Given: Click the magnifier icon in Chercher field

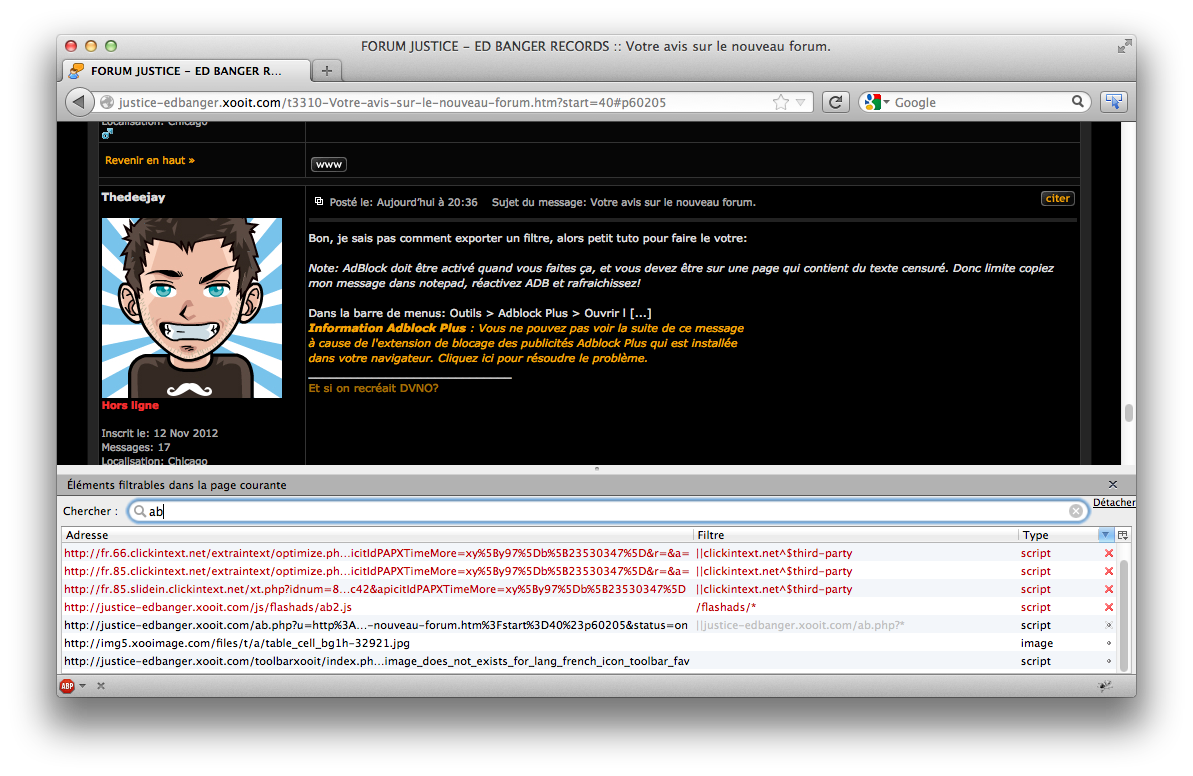Looking at the screenshot, I should point(140,511).
